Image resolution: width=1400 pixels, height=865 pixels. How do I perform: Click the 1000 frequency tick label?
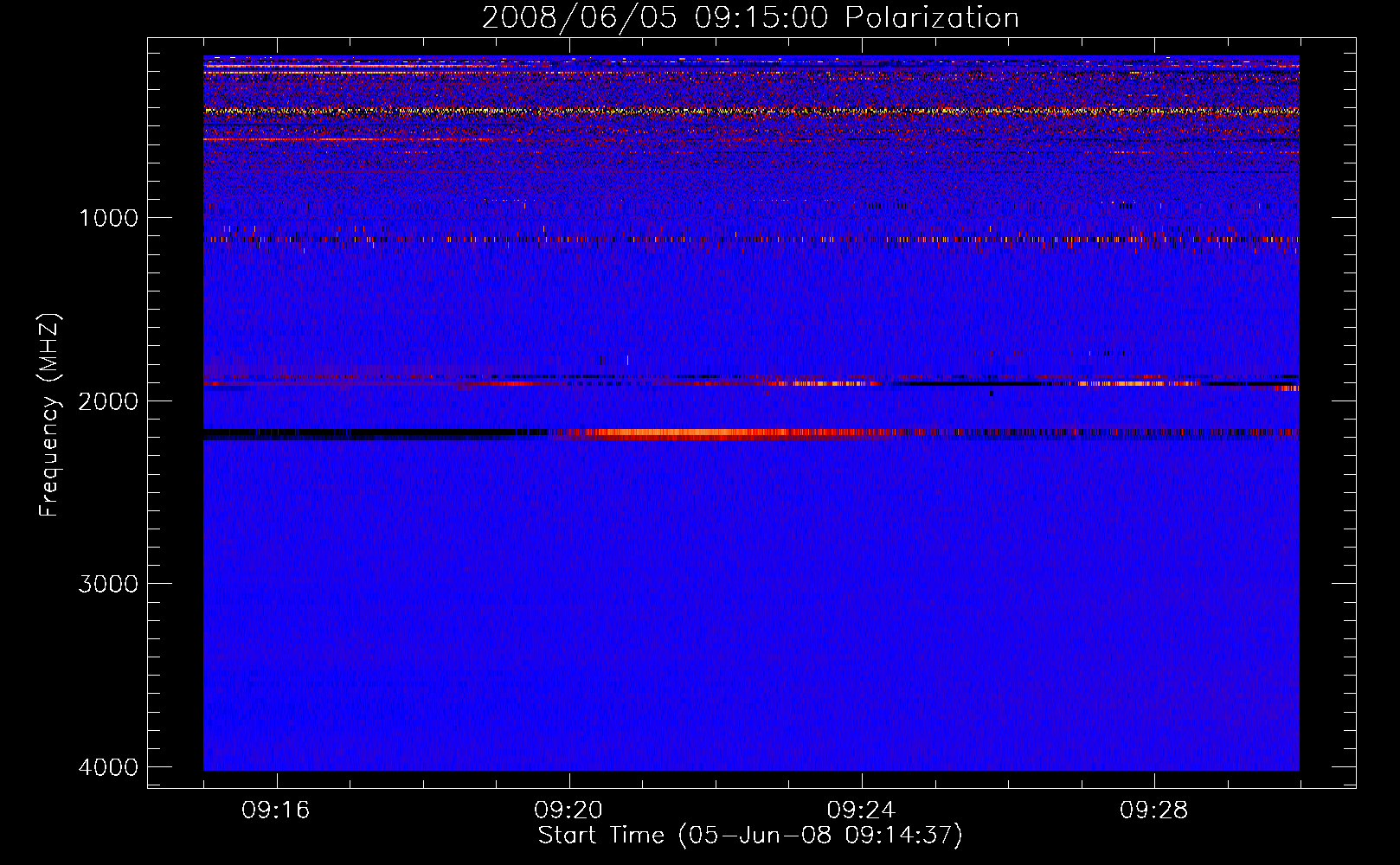108,217
